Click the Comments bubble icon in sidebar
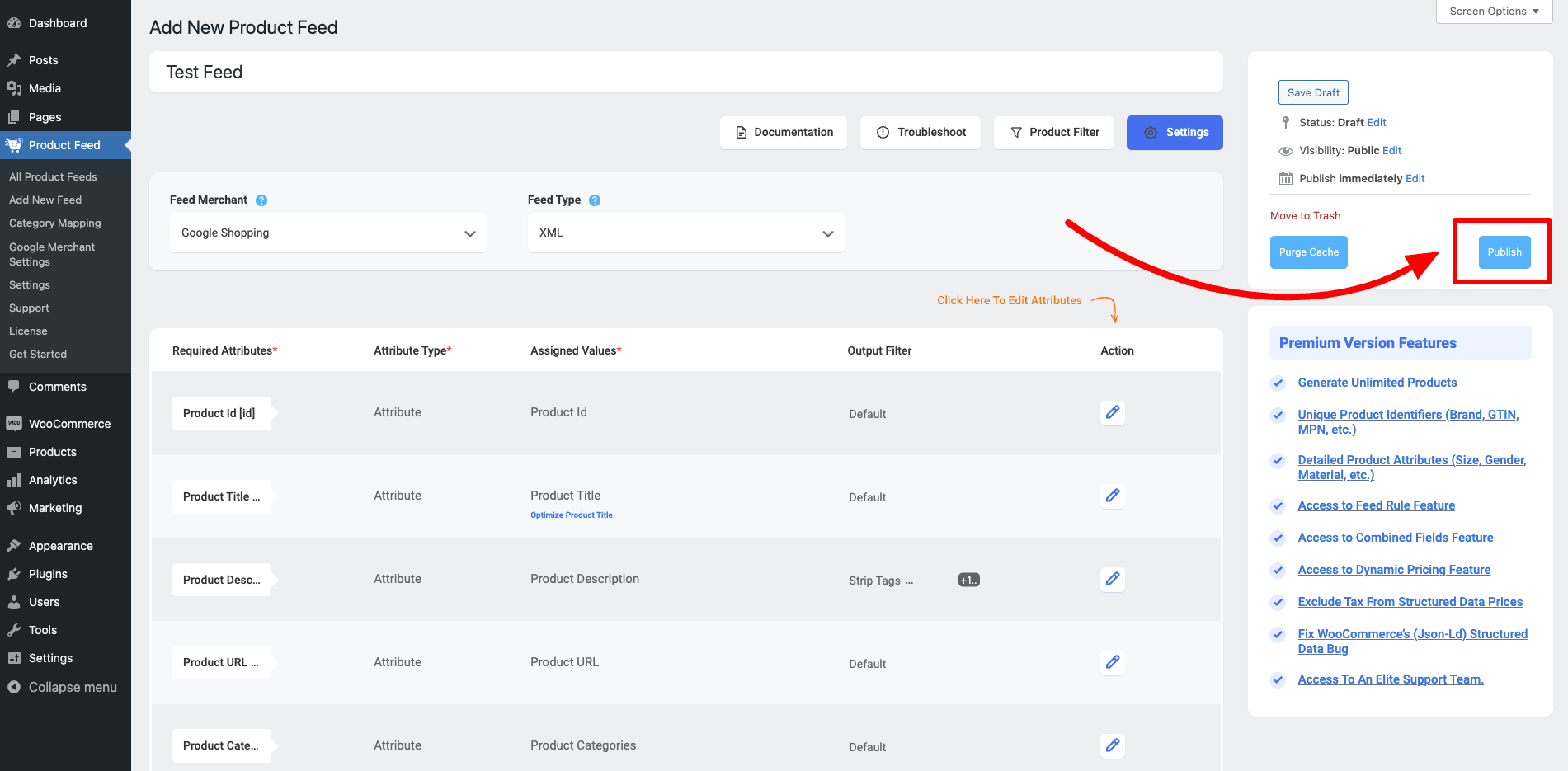The width and height of the screenshot is (1568, 771). click(x=14, y=387)
